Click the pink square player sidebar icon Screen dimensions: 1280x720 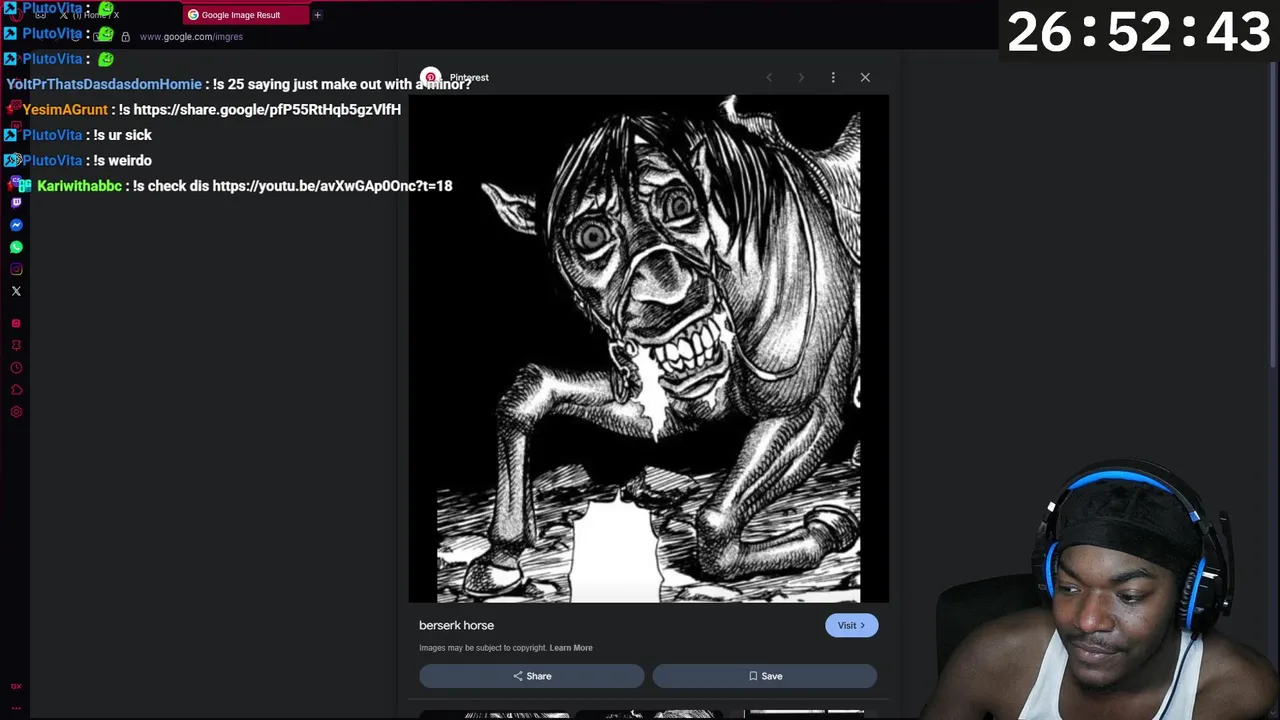(16, 324)
